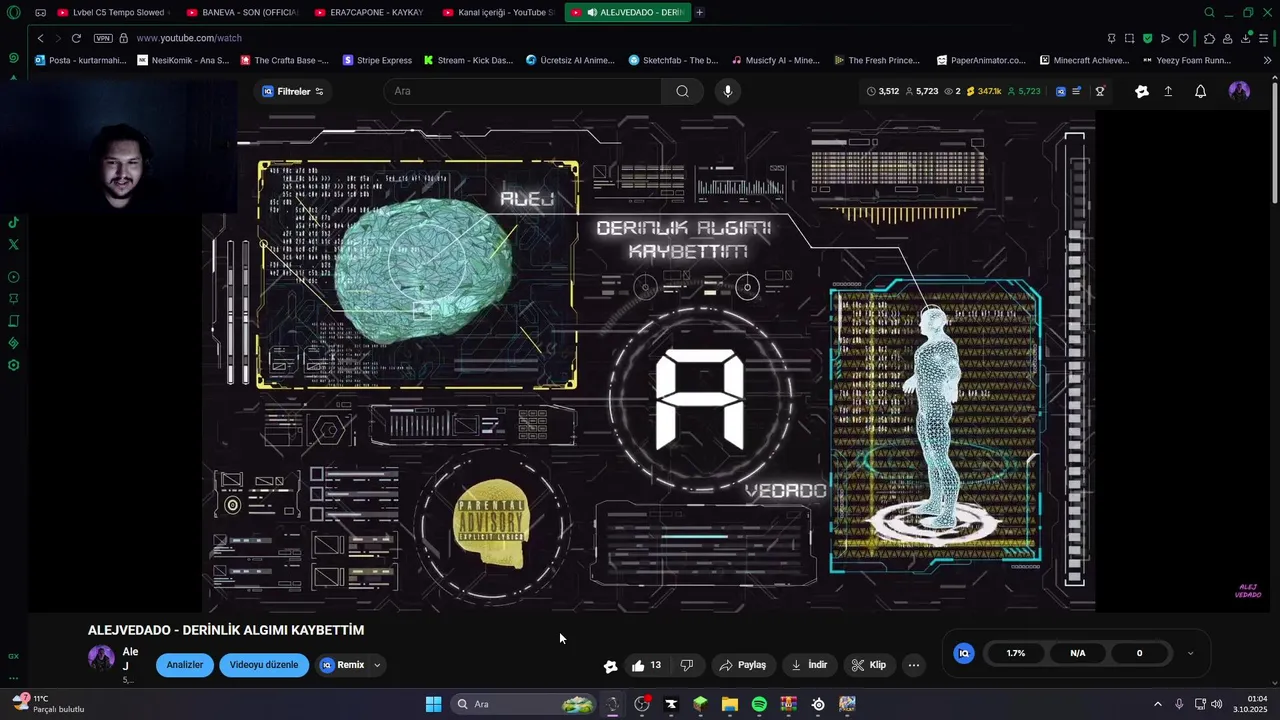Screen dimensions: 1280x720
Task: Open Easy Setup menu in toolbar
Action: click(x=1264, y=38)
